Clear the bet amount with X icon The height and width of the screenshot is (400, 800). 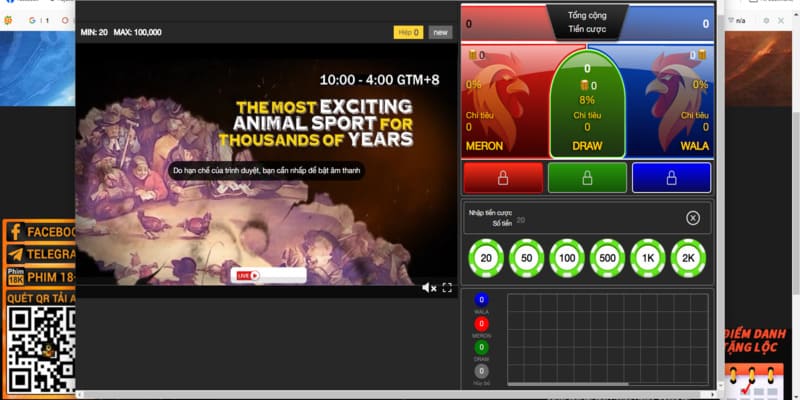click(x=692, y=218)
